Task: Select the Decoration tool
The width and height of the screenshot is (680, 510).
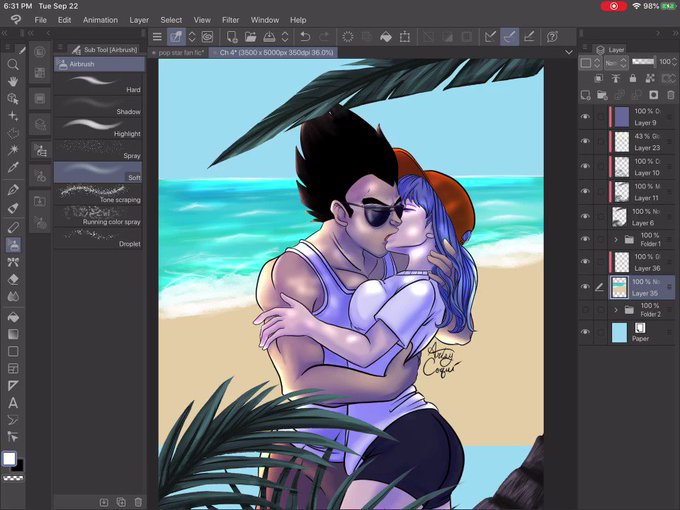Action: tap(13, 262)
